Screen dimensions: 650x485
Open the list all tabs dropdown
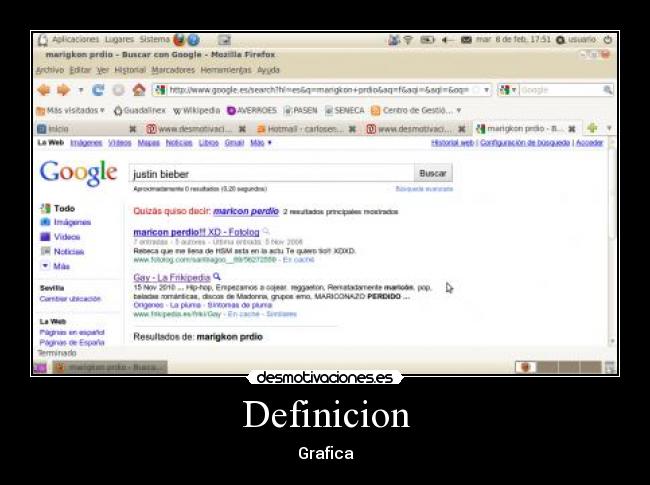pos(609,129)
